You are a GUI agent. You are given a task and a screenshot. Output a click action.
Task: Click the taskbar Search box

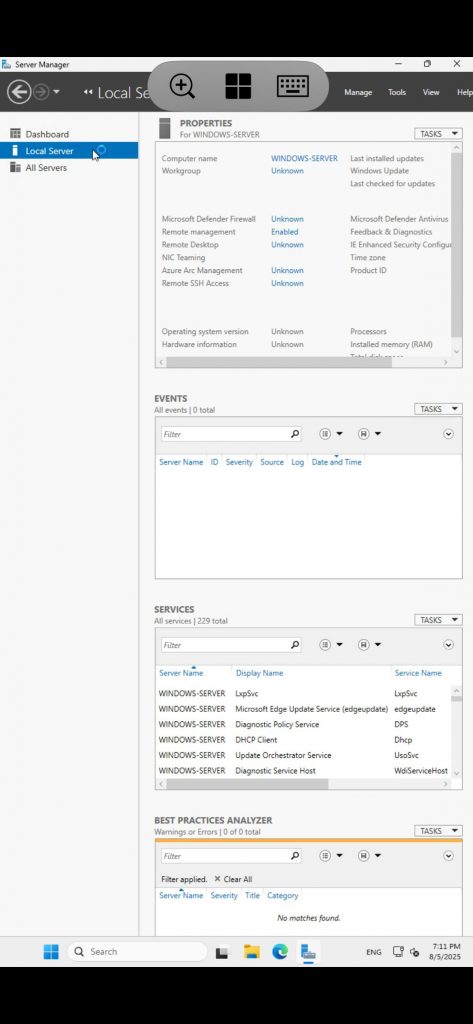pyautogui.click(x=137, y=952)
